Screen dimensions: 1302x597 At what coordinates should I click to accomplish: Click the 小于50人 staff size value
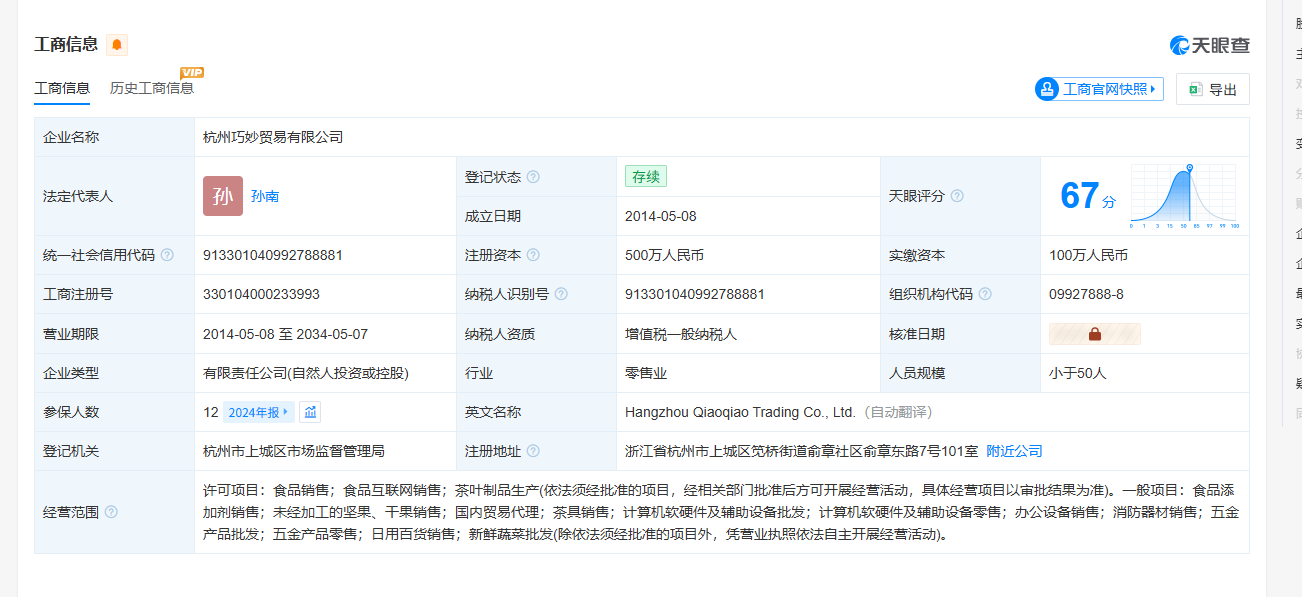(x=1078, y=373)
